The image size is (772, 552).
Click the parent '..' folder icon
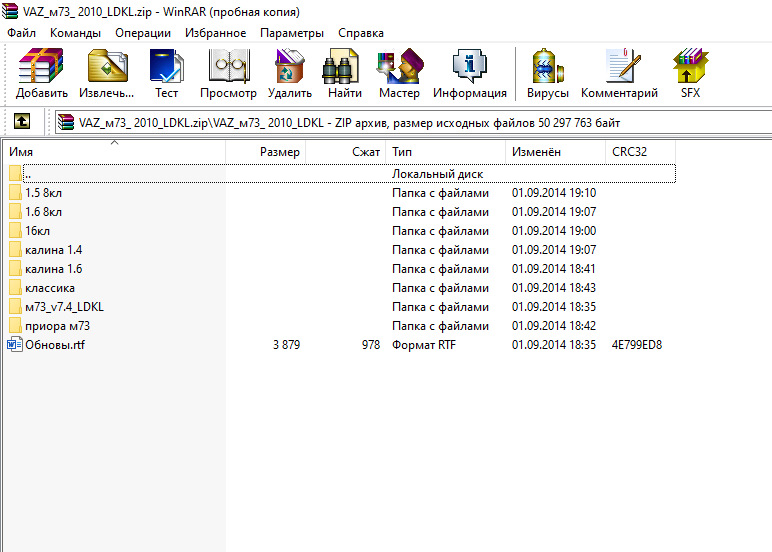tap(15, 173)
